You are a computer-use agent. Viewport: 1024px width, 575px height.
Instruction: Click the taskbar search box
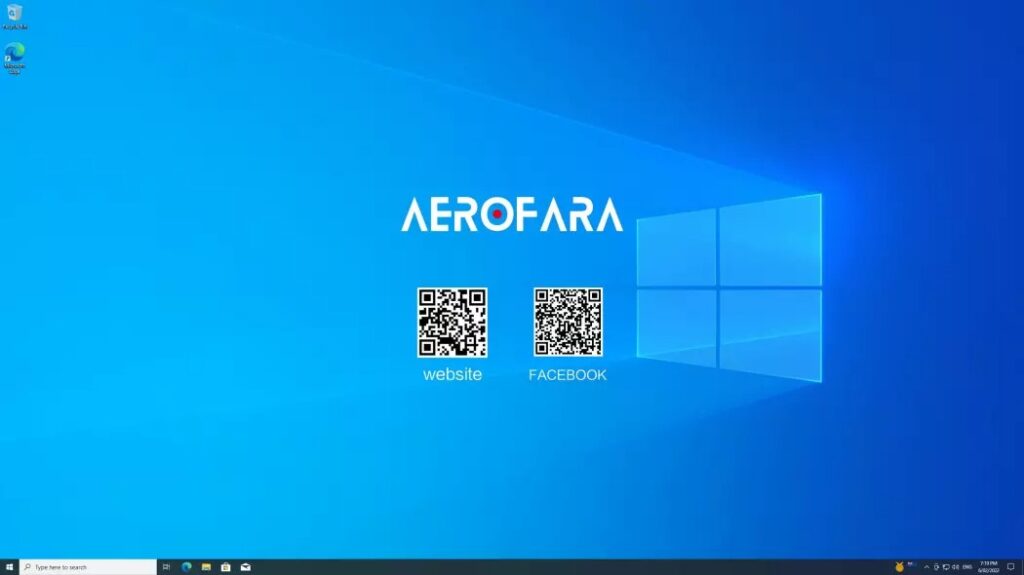coord(88,567)
